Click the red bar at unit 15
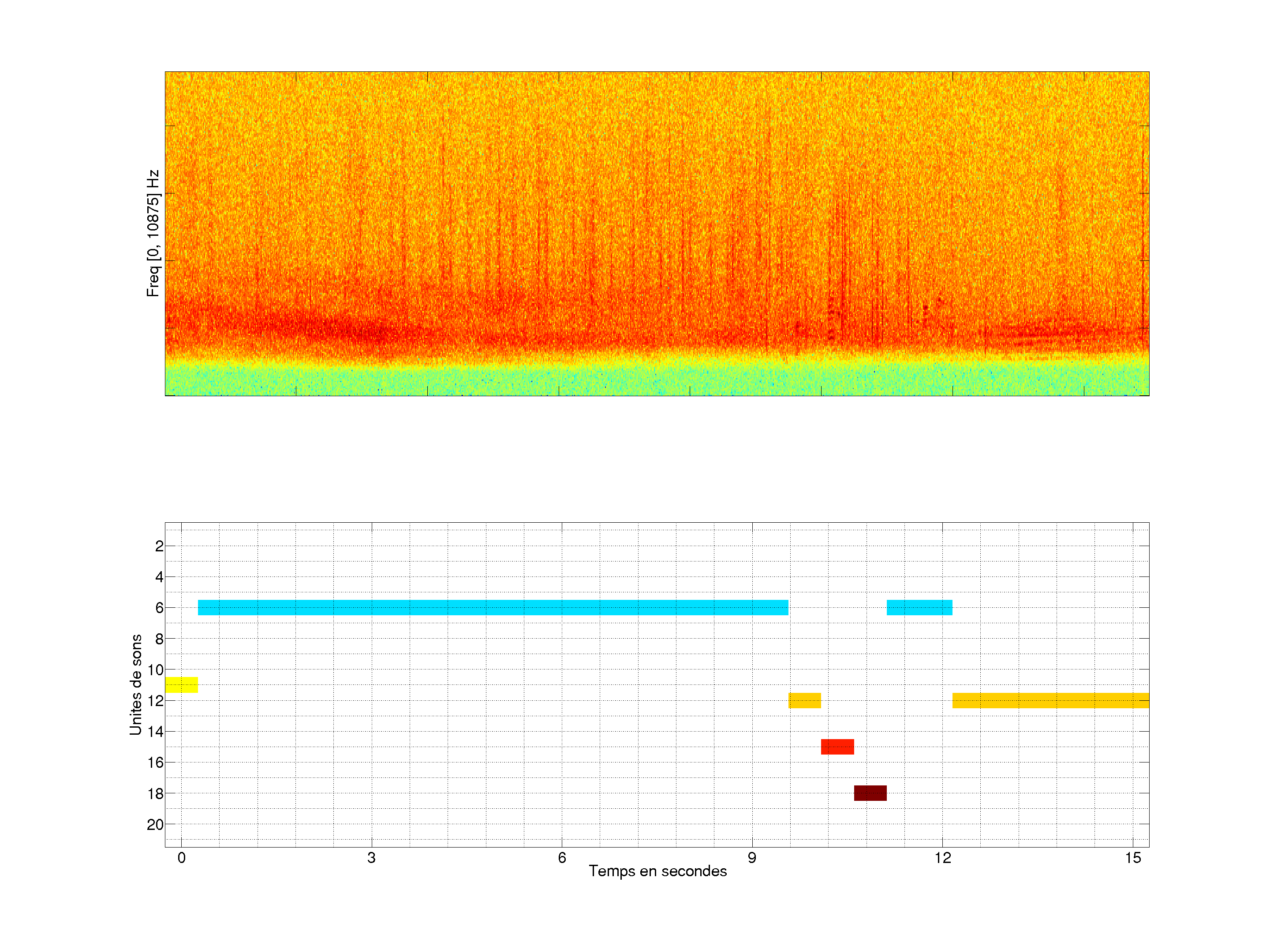 [837, 747]
